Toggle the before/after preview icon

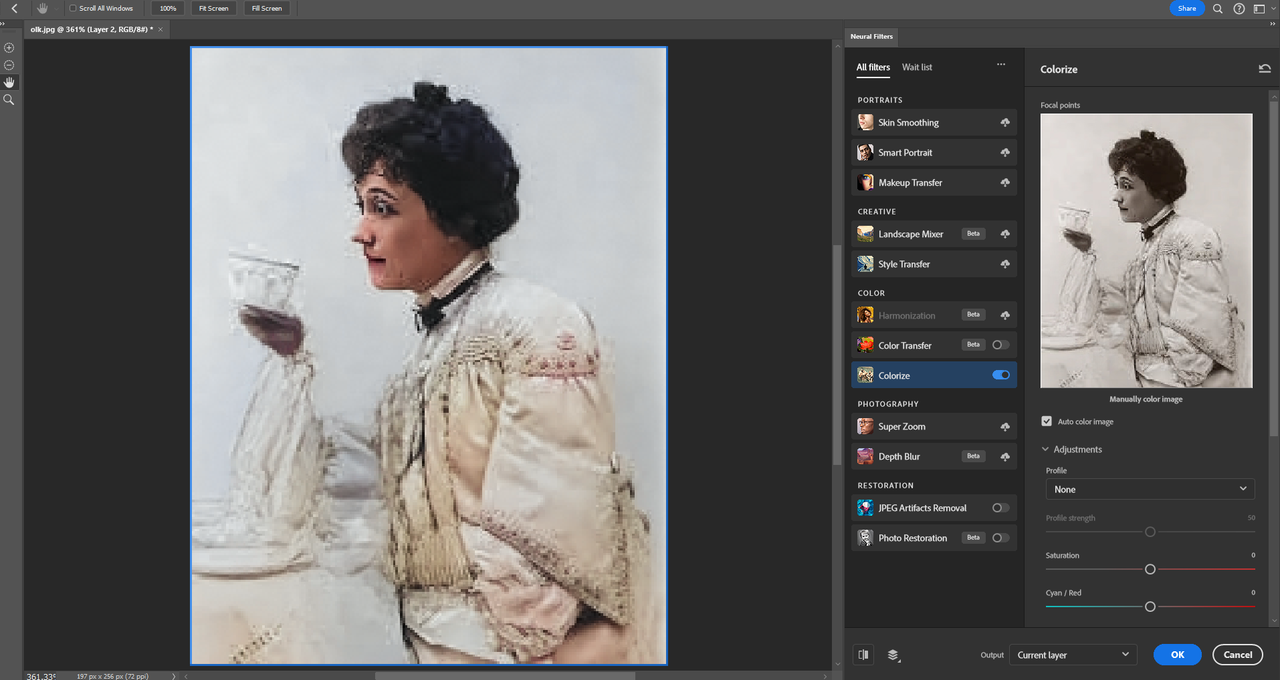(x=863, y=655)
